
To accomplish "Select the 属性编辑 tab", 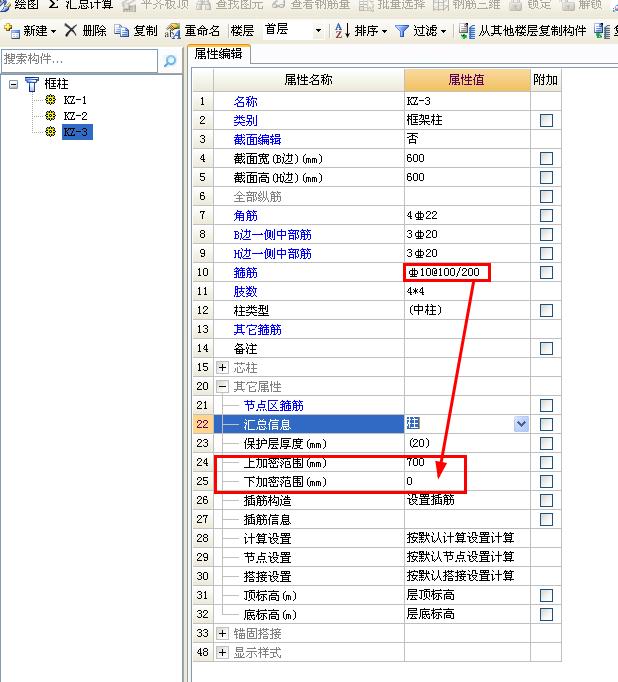I will (218, 54).
